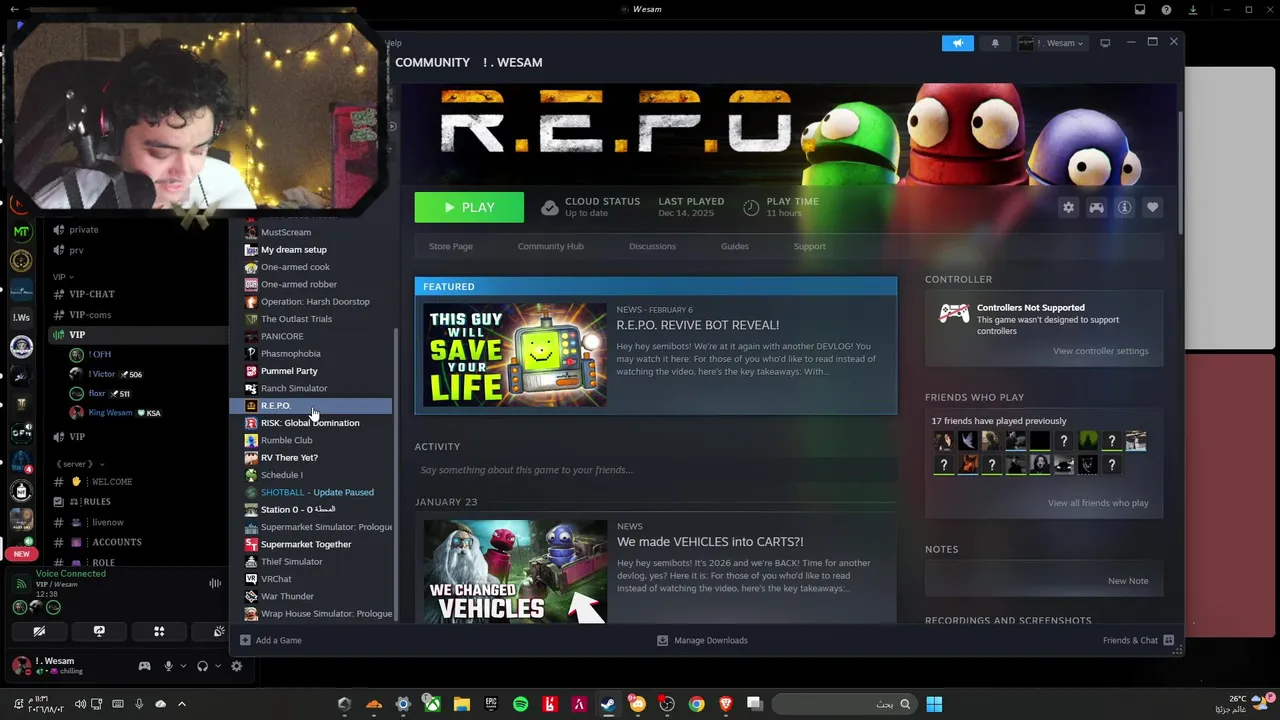Image resolution: width=1280 pixels, height=720 pixels.
Task: Toggle Discord microphone mute
Action: pos(168,666)
